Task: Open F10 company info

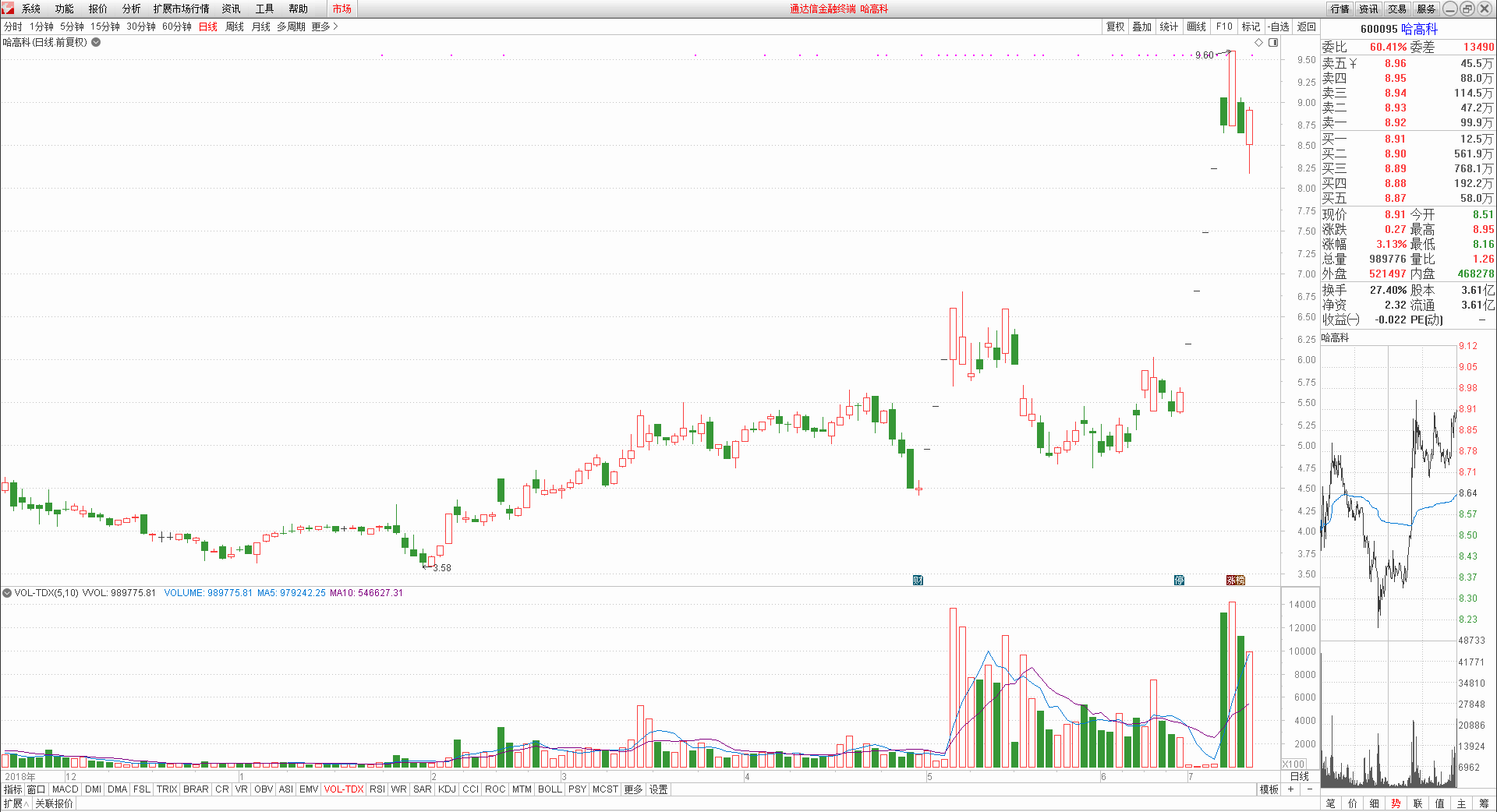Action: [1224, 26]
